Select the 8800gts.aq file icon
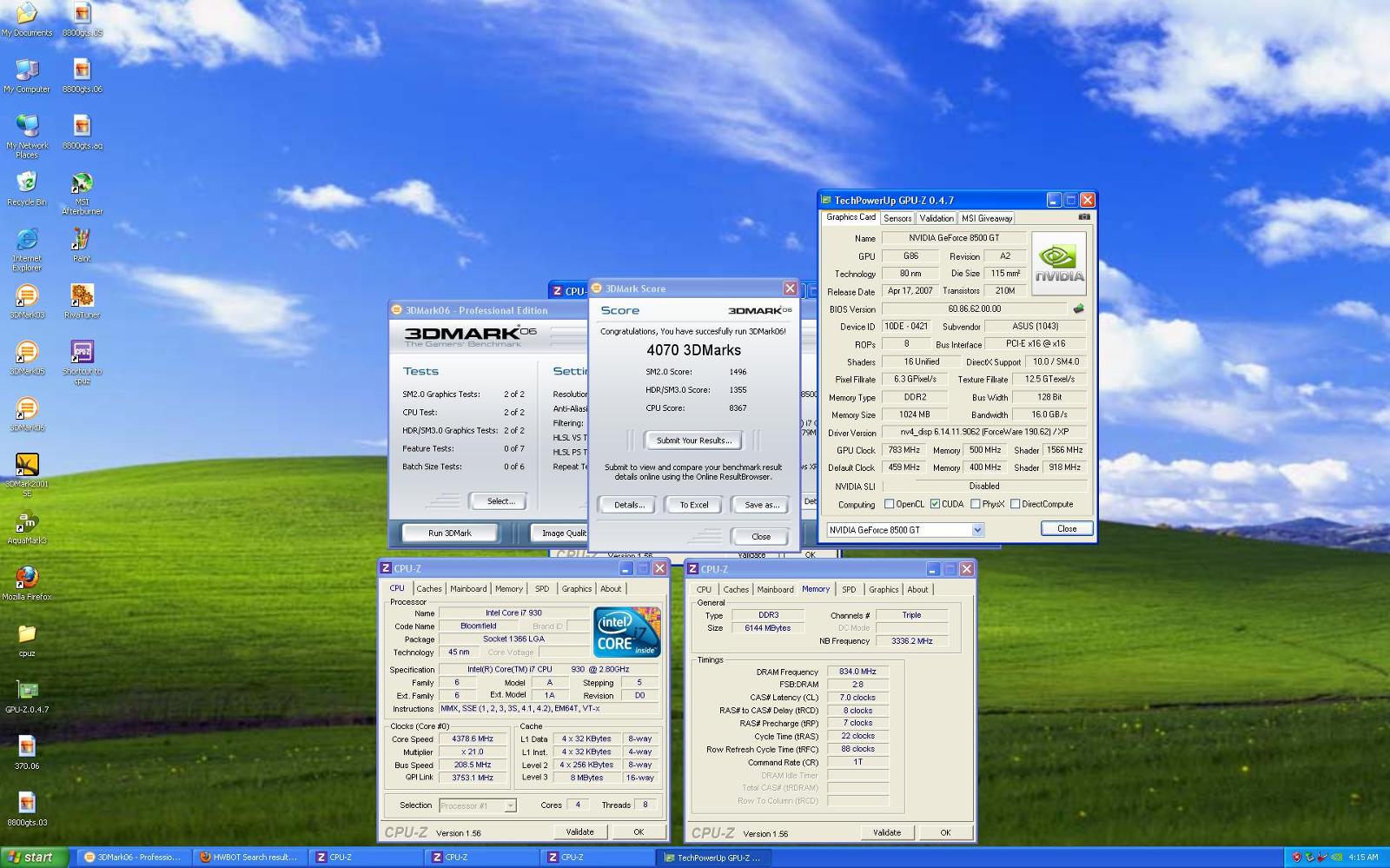This screenshot has height=868, width=1390. [x=83, y=133]
